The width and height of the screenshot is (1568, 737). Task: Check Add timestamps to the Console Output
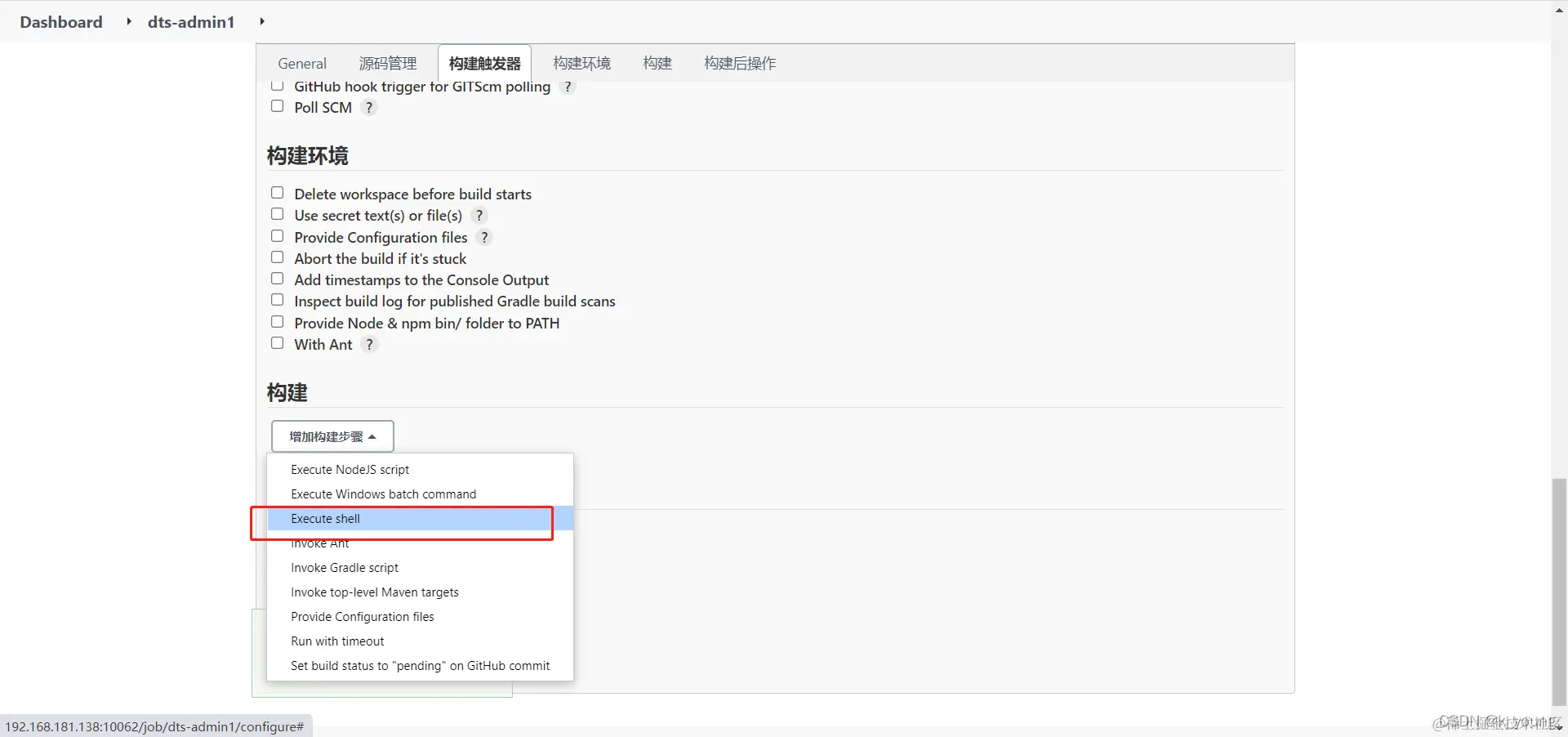pyautogui.click(x=278, y=279)
